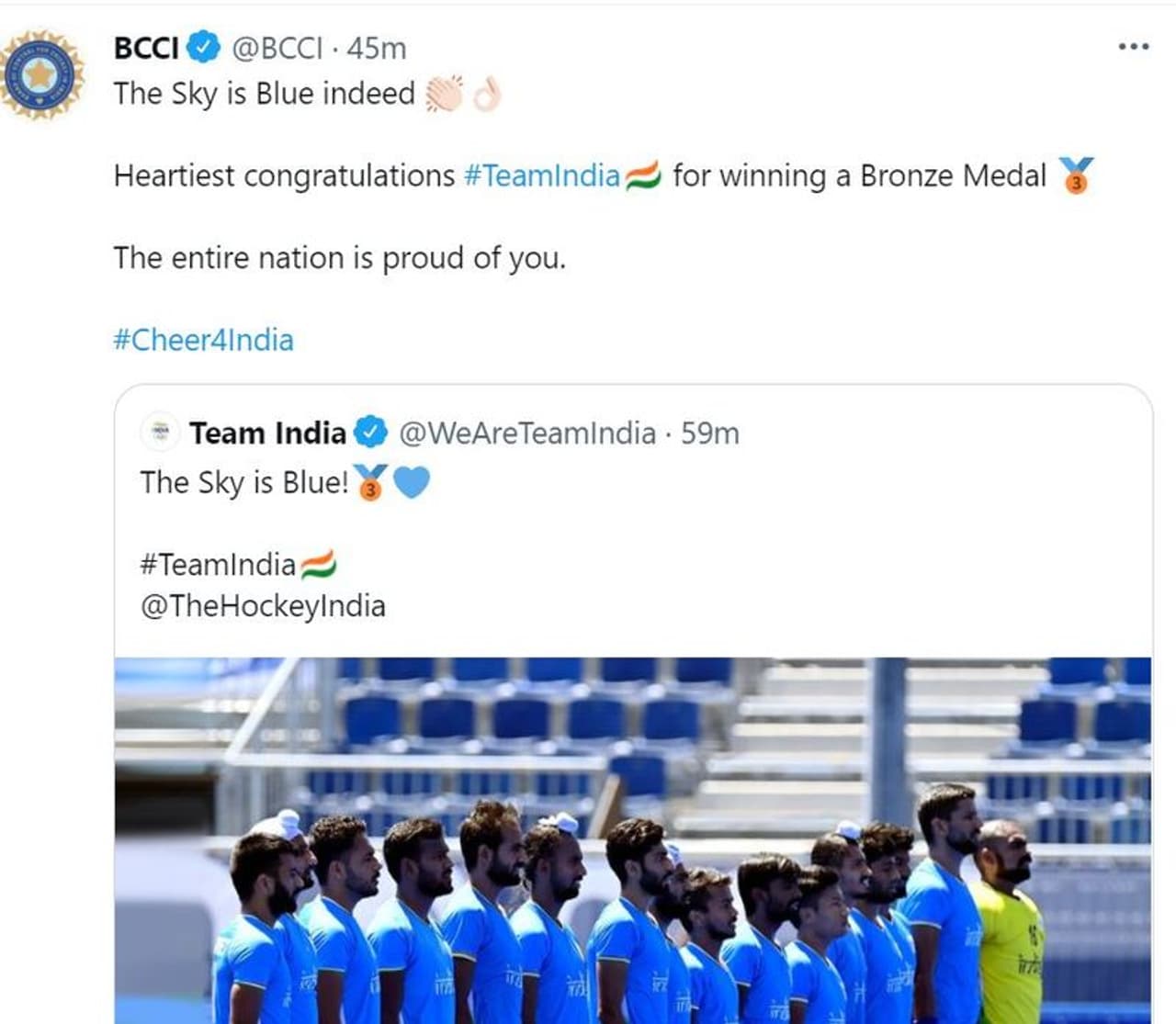The image size is (1176, 1024).
Task: Open the #TeamIndia hashtag link
Action: [x=540, y=174]
